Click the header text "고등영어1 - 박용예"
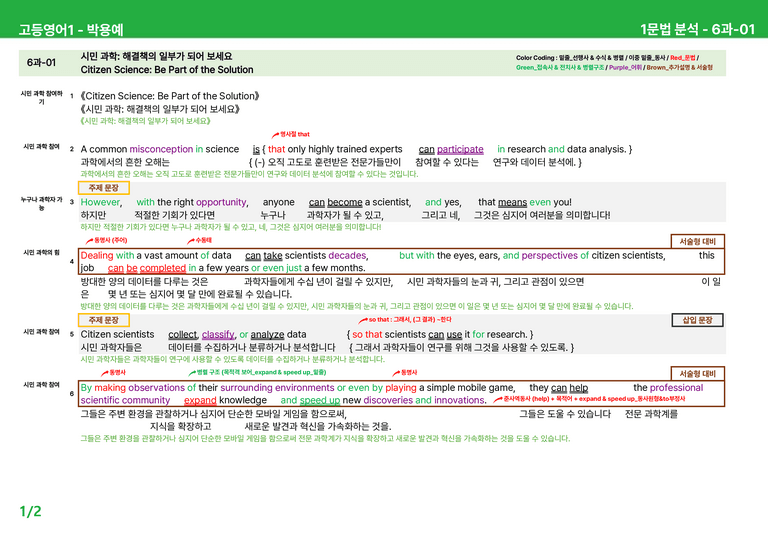The width and height of the screenshot is (768, 543). (71, 29)
